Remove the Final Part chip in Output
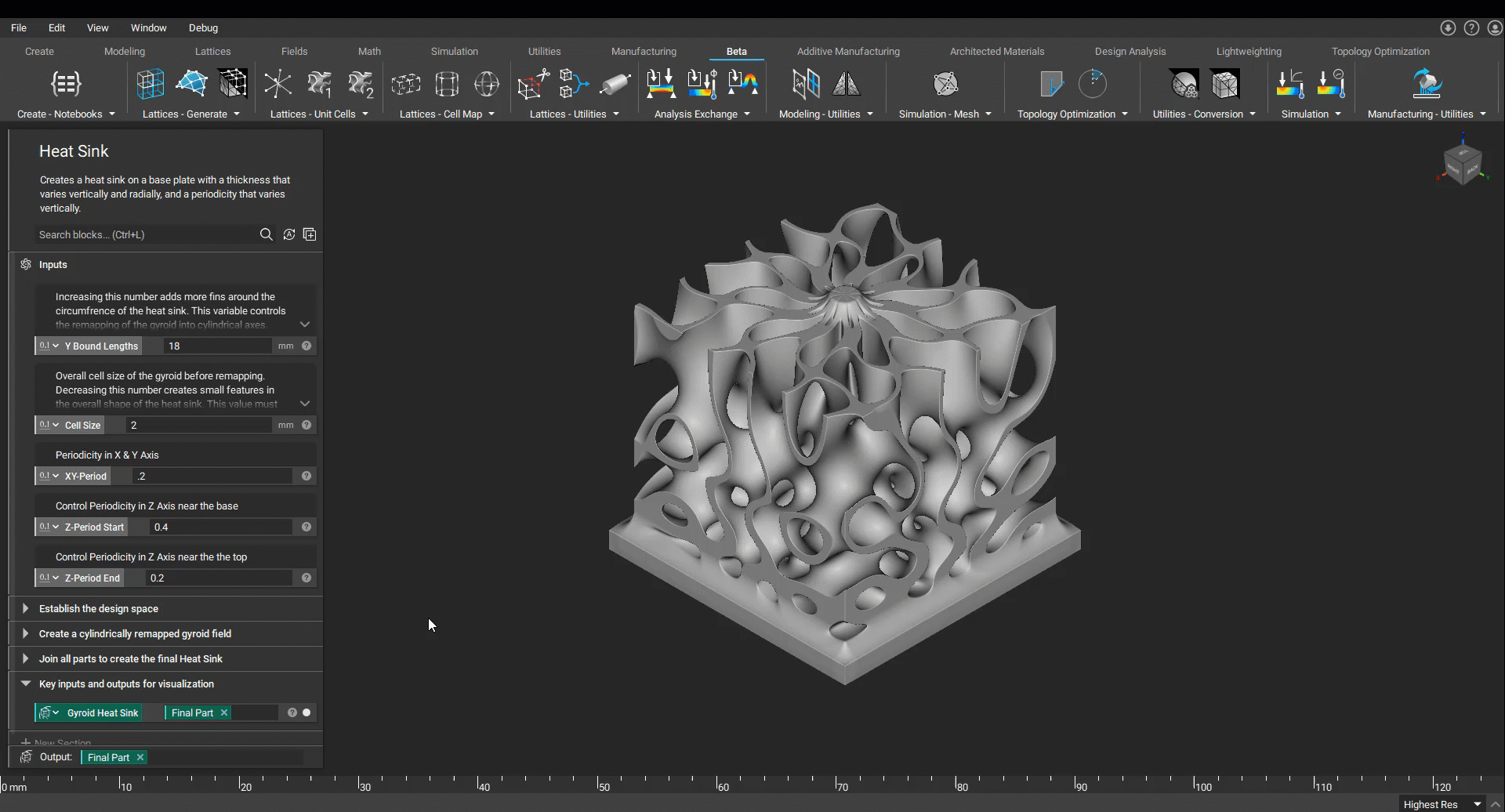 (140, 757)
